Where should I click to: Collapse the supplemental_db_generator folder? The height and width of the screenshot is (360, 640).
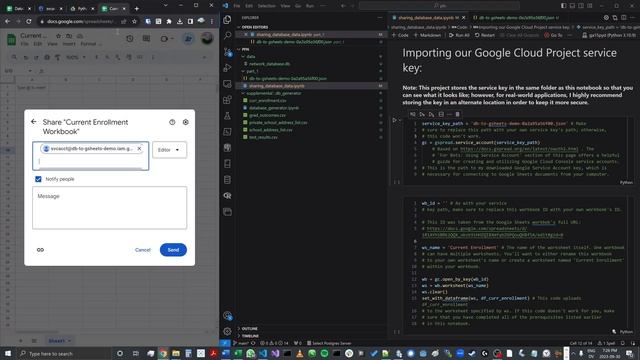pos(271,93)
